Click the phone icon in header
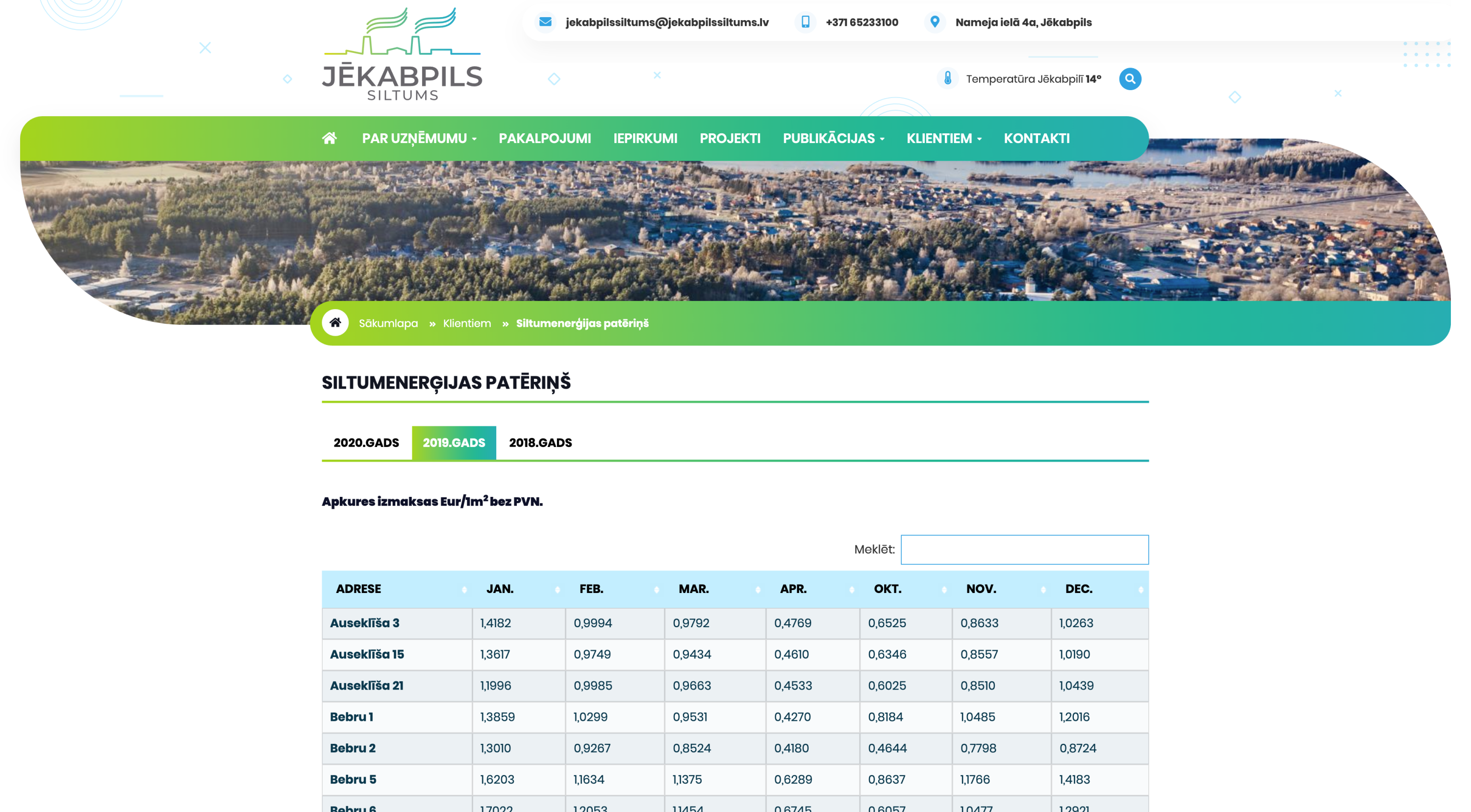Viewport: 1471px width, 812px height. click(x=805, y=22)
